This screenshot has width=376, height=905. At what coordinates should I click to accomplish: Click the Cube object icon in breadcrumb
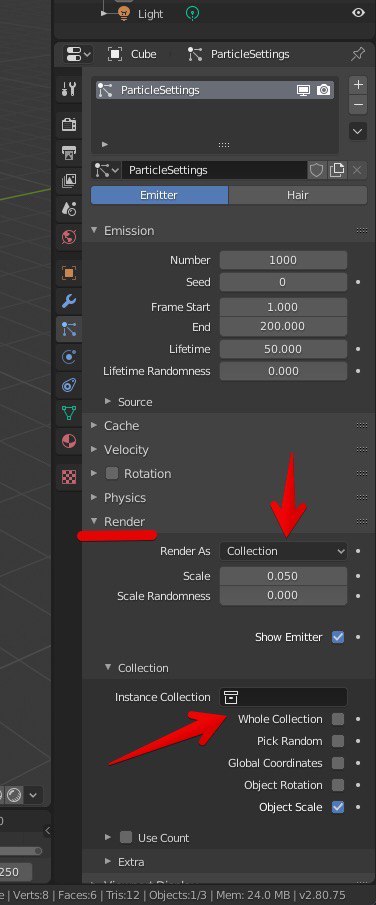[x=115, y=54]
